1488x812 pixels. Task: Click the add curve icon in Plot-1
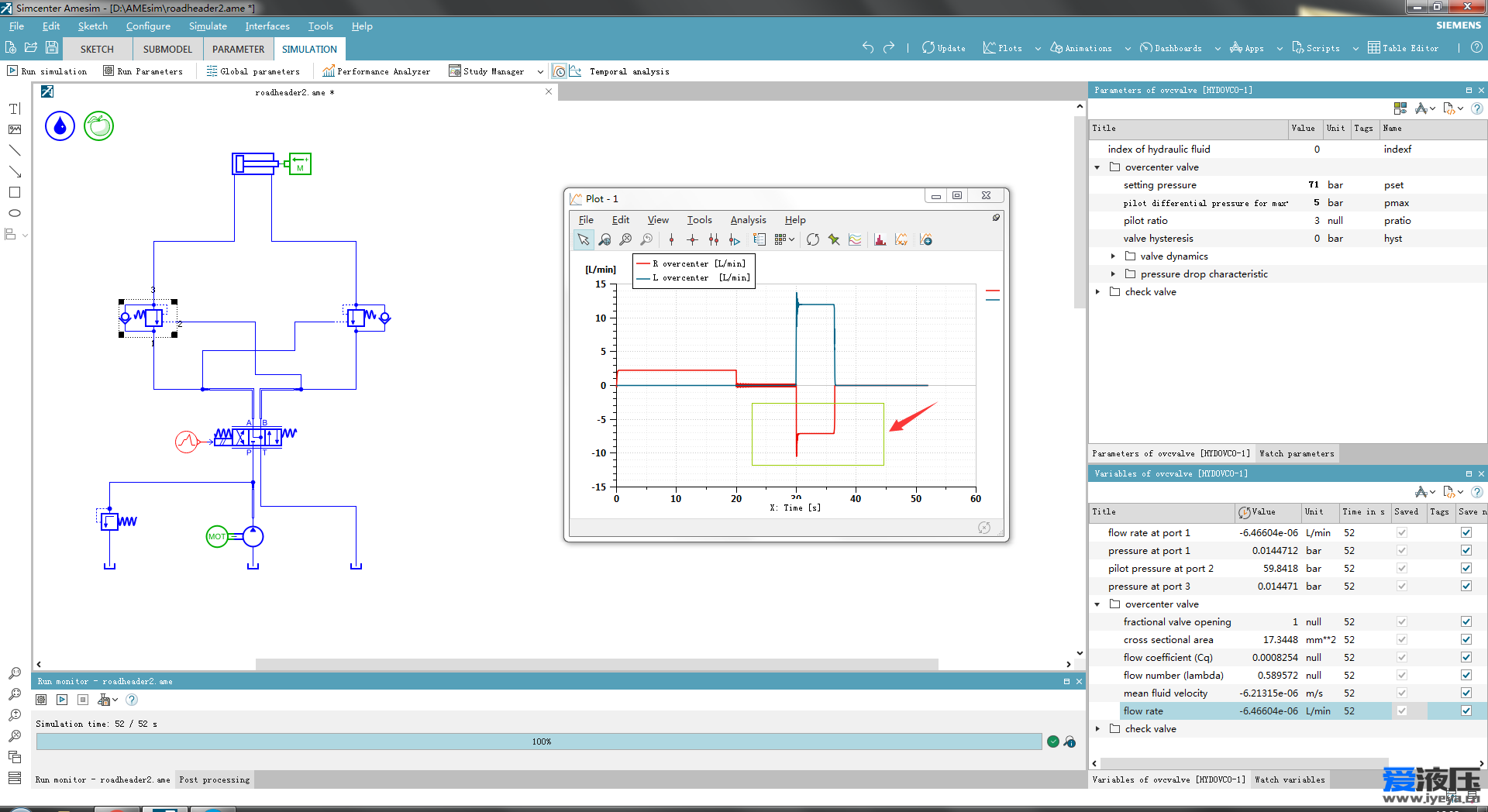point(926,239)
